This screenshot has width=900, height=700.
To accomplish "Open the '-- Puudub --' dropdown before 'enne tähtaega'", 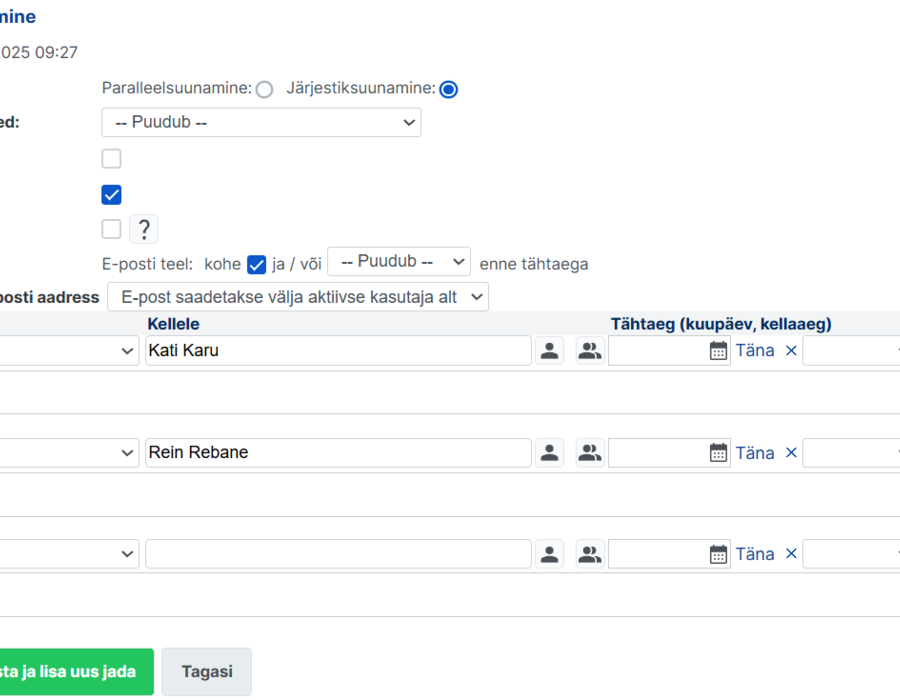I will 399,262.
